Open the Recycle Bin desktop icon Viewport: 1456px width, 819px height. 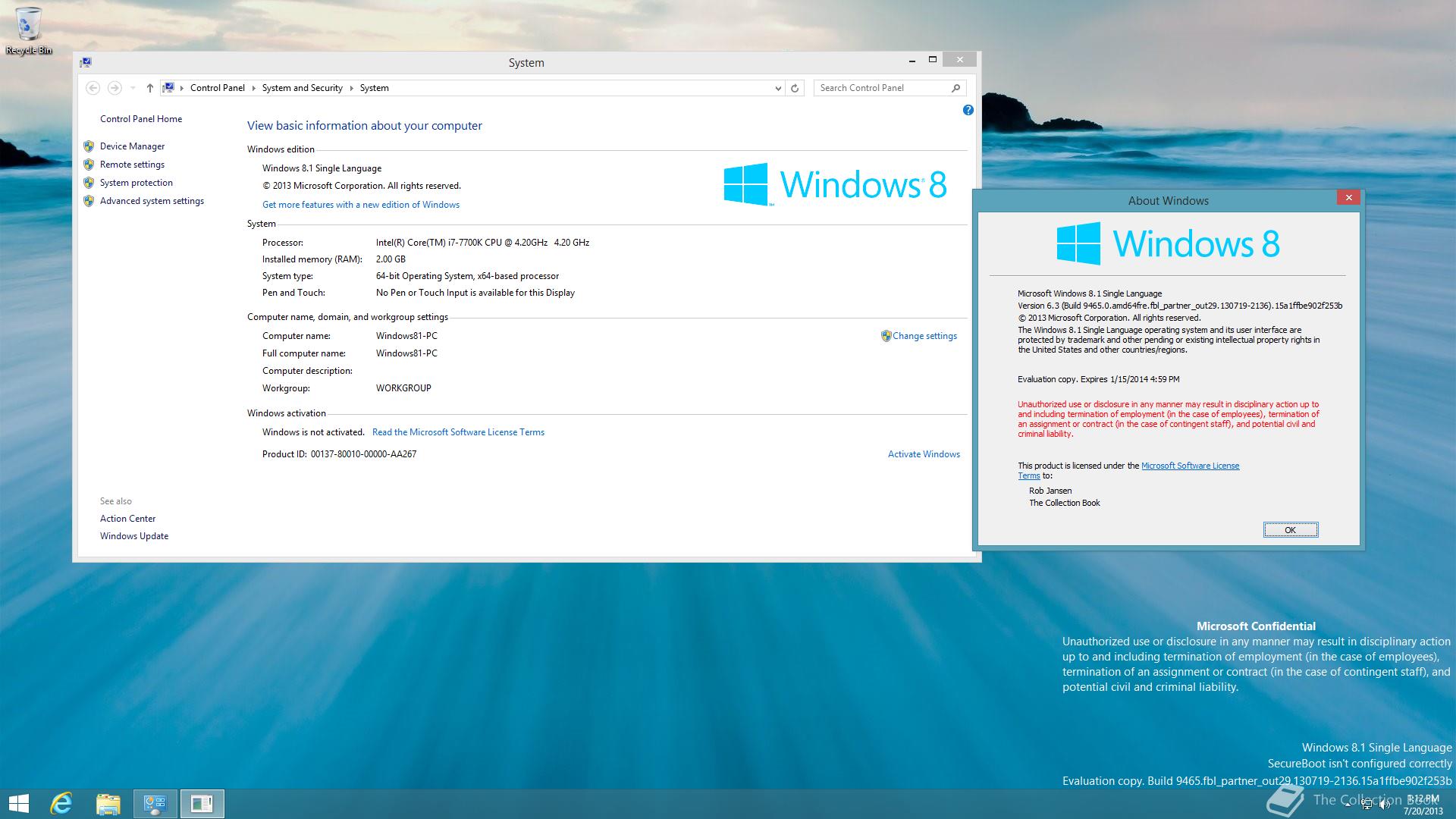(x=29, y=30)
